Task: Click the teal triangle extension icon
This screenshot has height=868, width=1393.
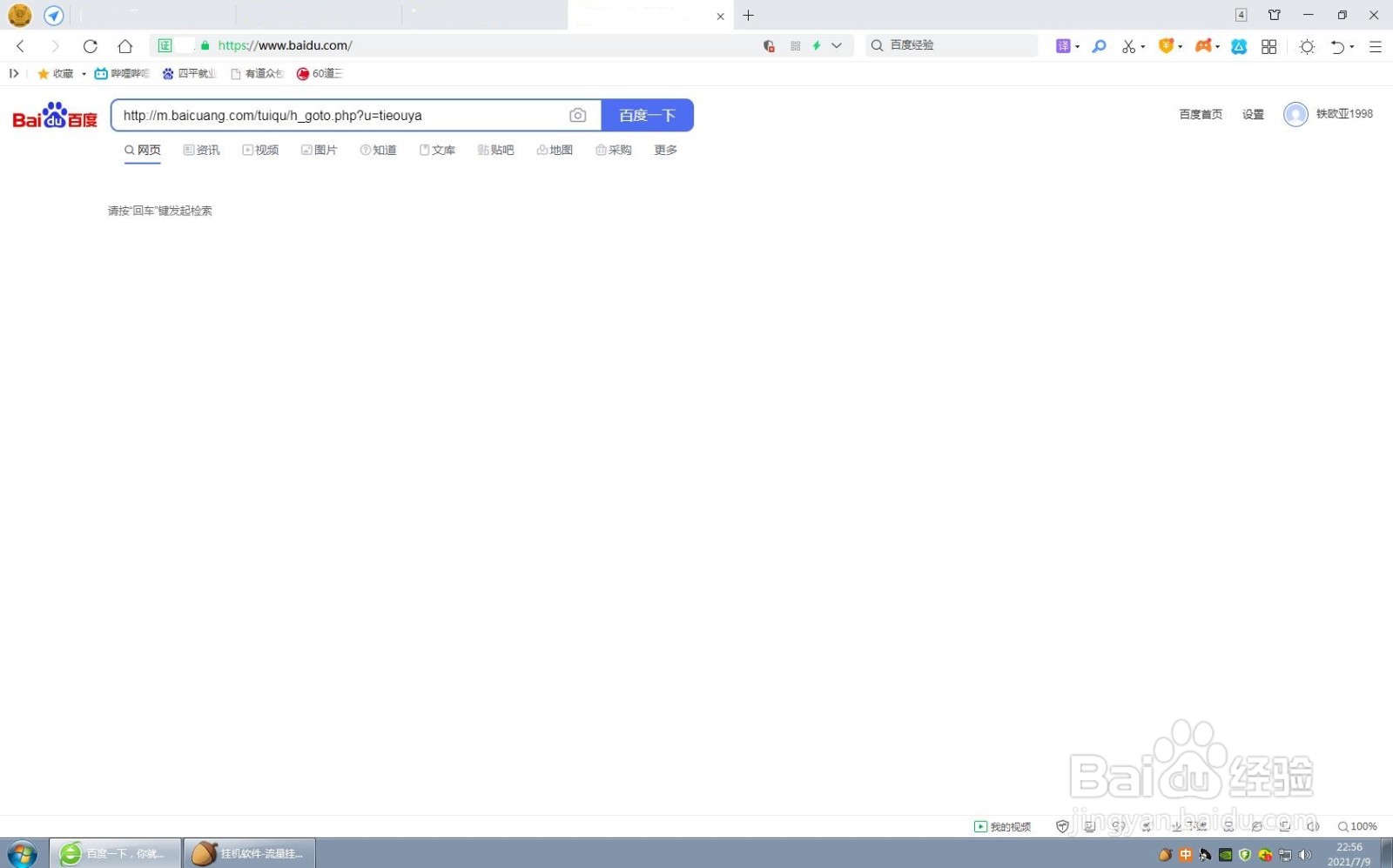Action: coord(1239,46)
